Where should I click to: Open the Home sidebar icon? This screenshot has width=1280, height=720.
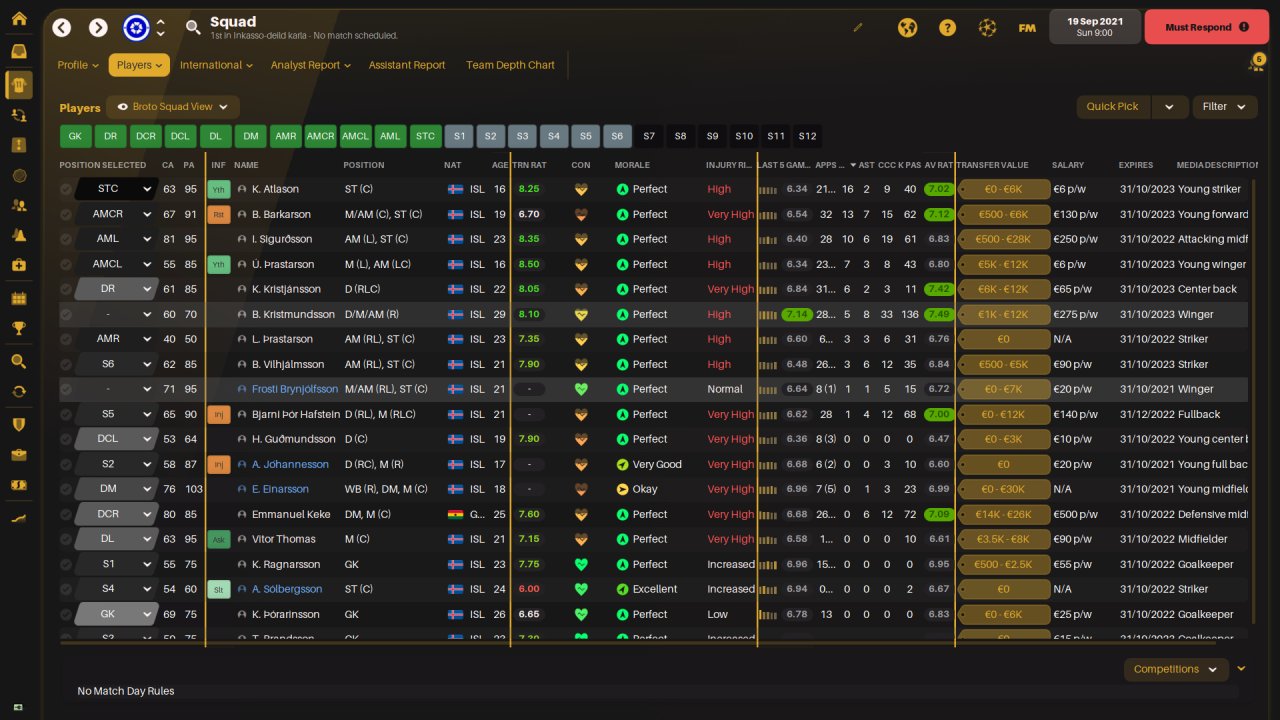(x=18, y=19)
